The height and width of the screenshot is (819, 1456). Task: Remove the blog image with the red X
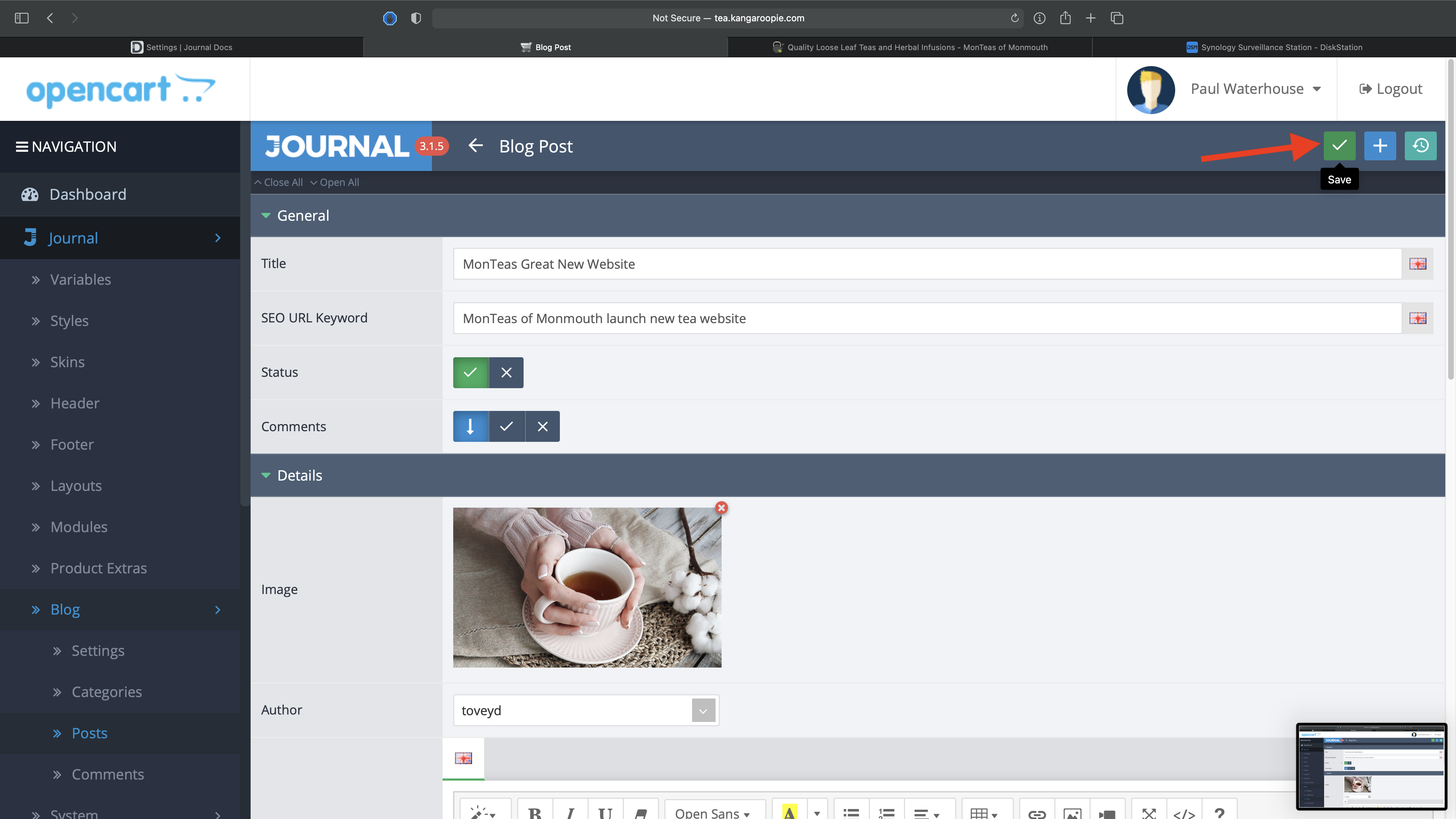[x=721, y=508]
